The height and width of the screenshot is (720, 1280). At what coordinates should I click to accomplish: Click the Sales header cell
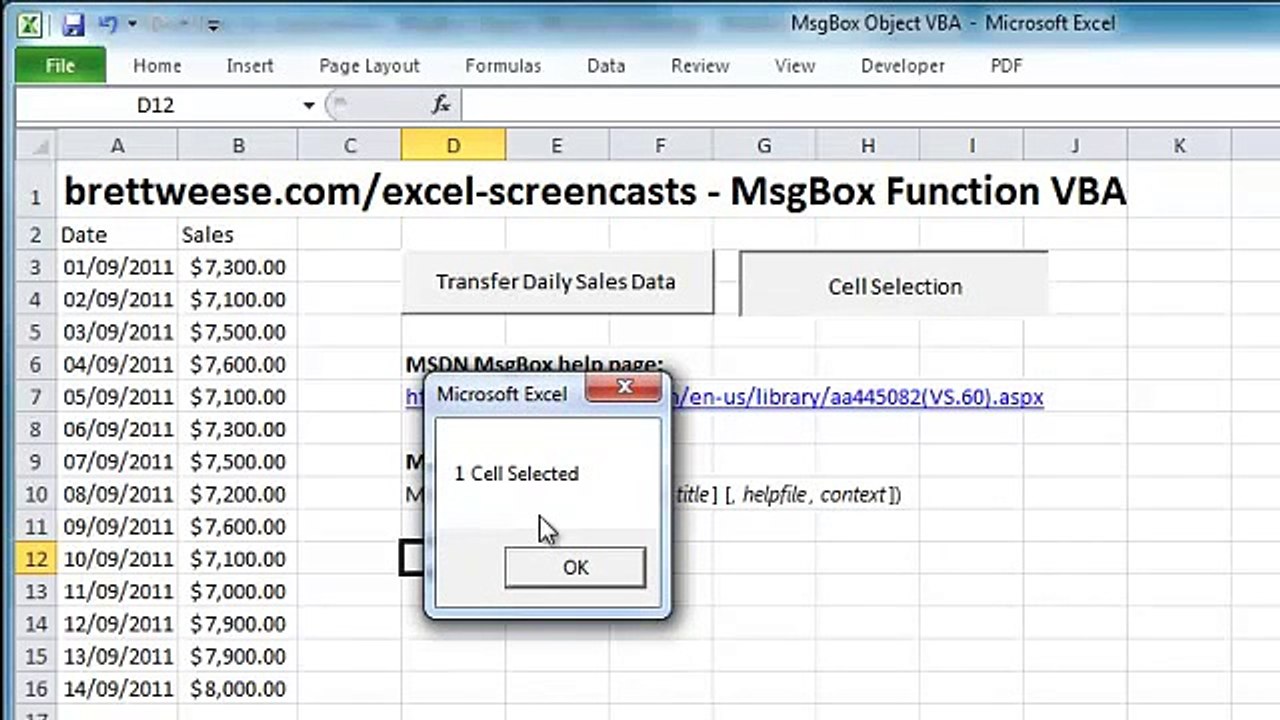click(x=238, y=235)
